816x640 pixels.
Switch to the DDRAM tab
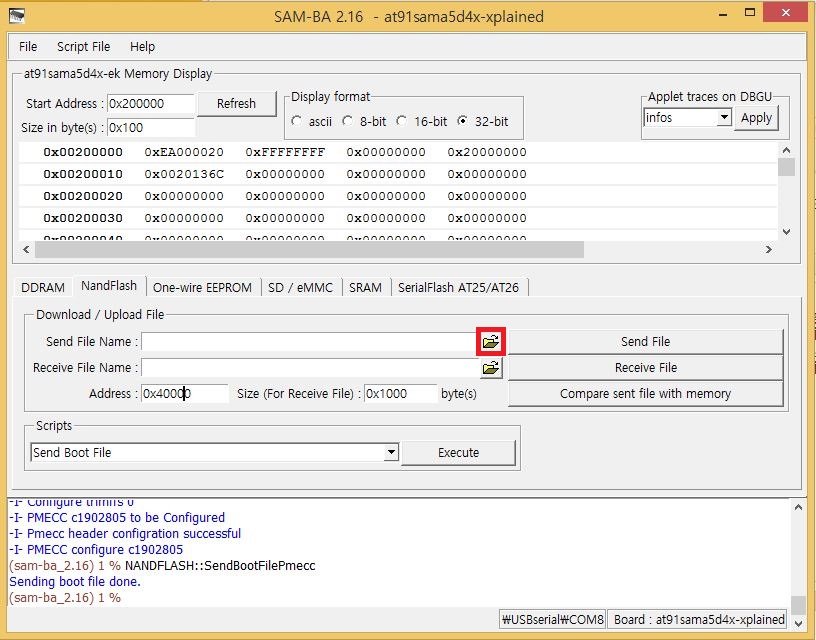click(42, 287)
